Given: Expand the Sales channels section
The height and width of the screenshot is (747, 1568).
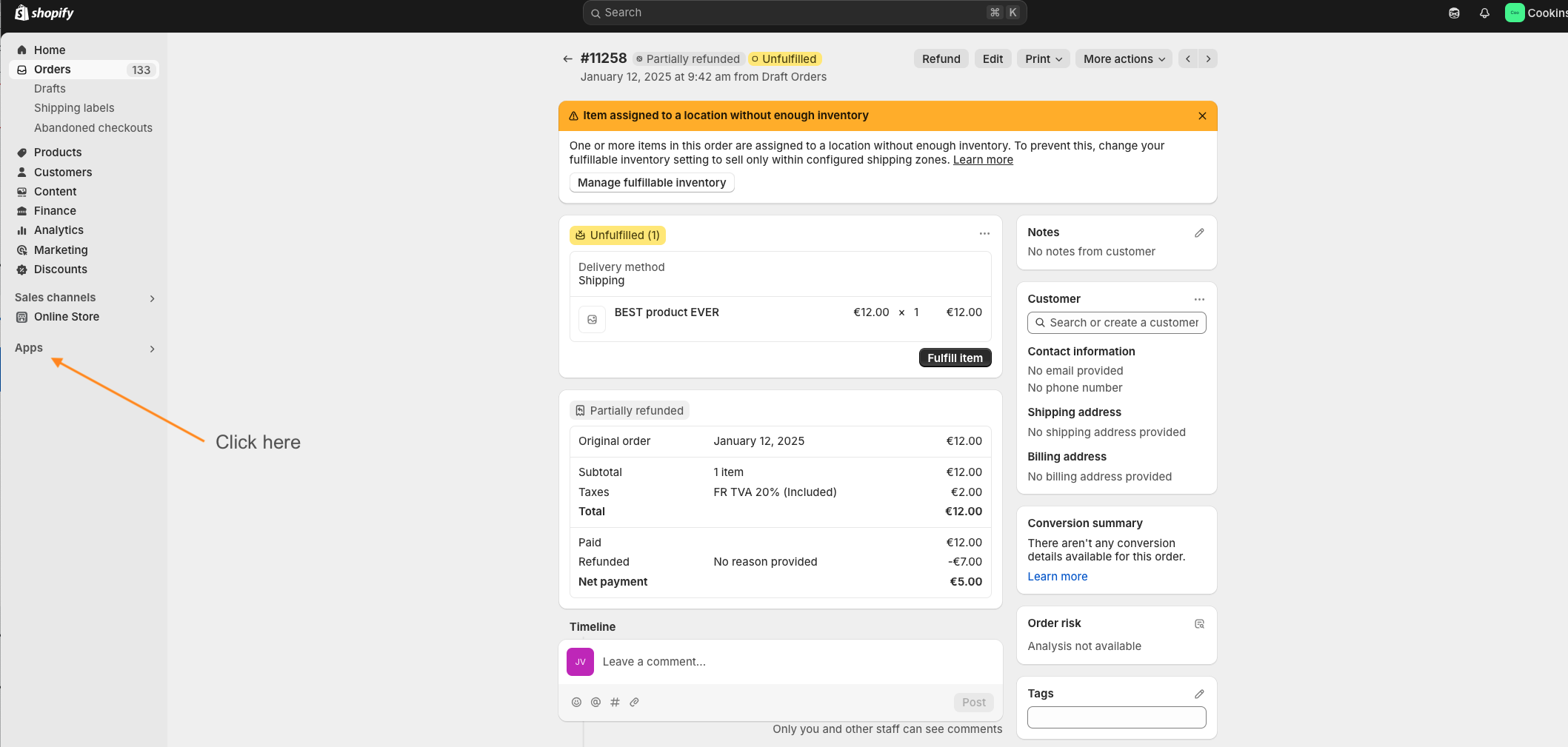Looking at the screenshot, I should pyautogui.click(x=152, y=298).
